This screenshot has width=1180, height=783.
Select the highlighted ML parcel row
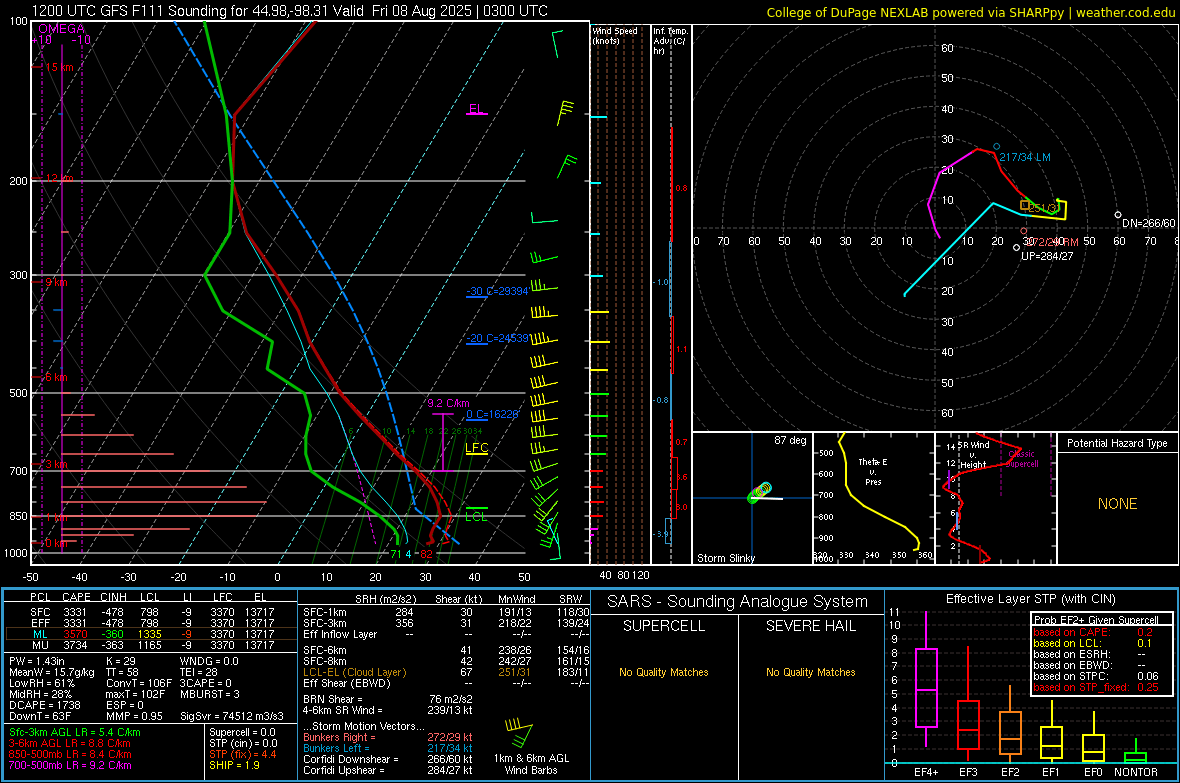149,634
